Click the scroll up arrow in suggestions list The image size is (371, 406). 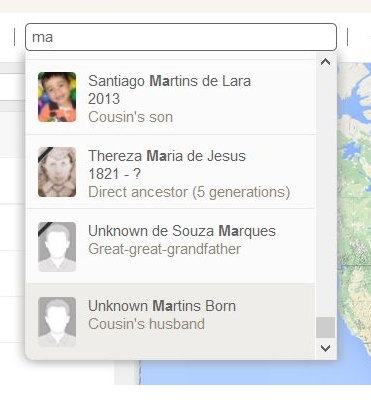[325, 62]
